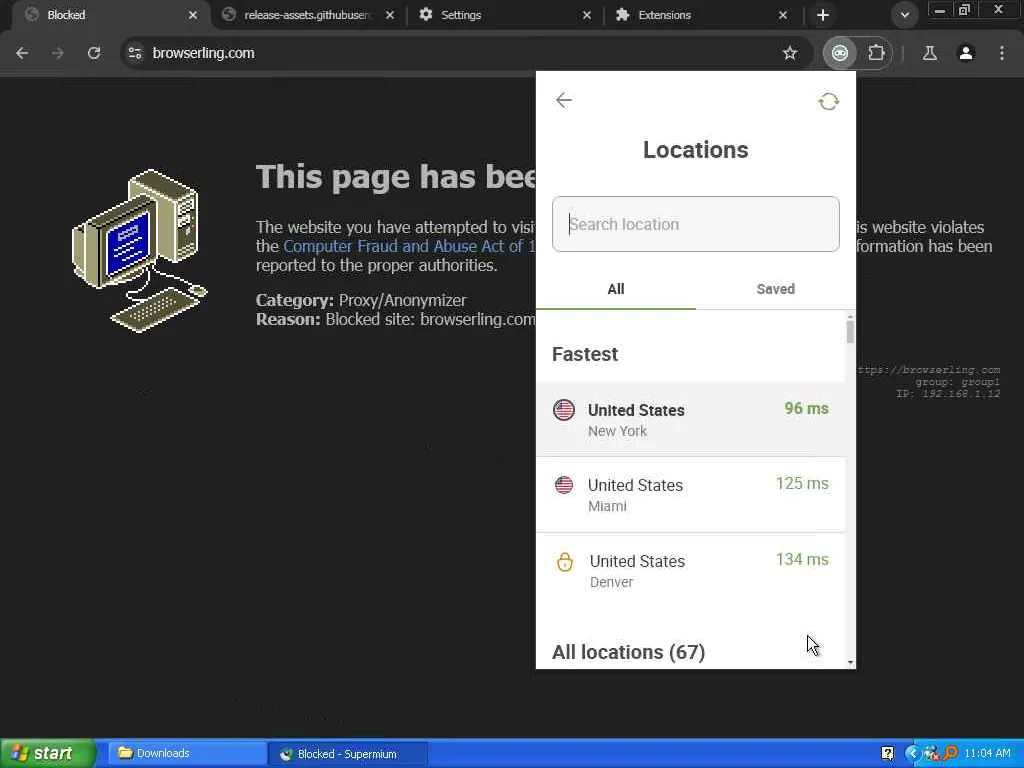Open Downloads folder from taskbar
The width and height of the screenshot is (1024, 768).
(x=186, y=754)
